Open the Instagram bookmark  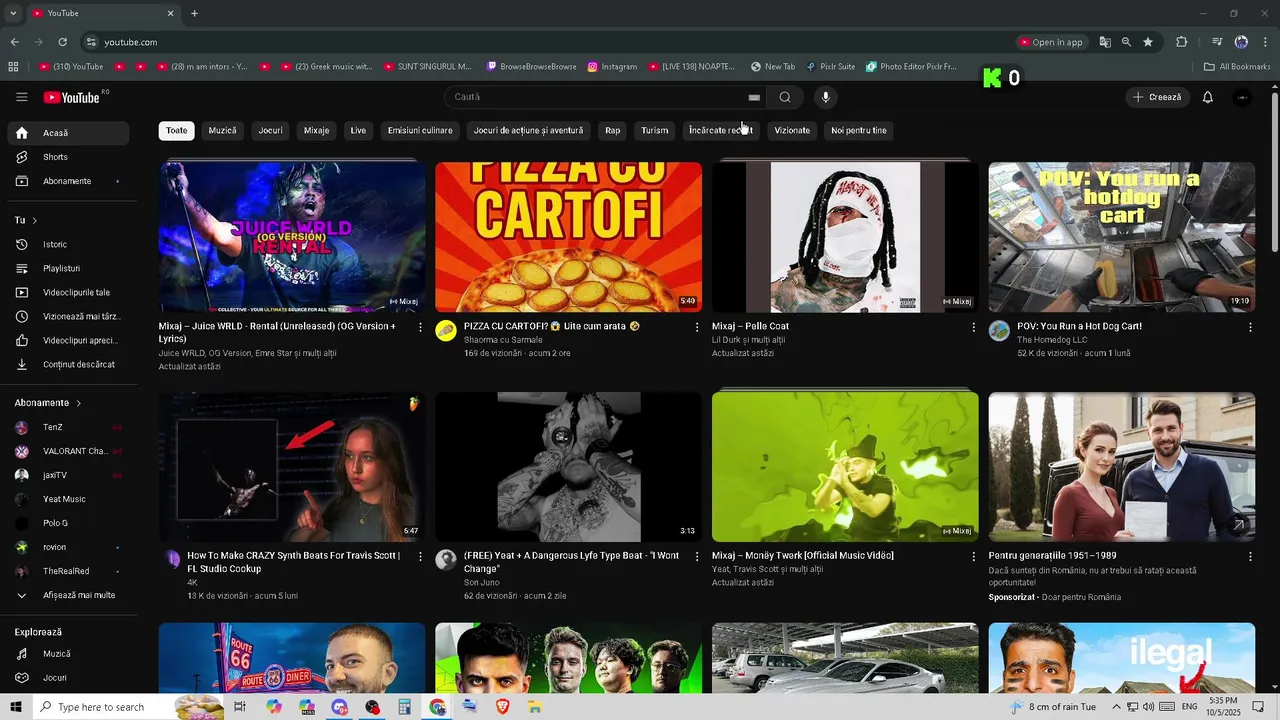click(x=612, y=67)
